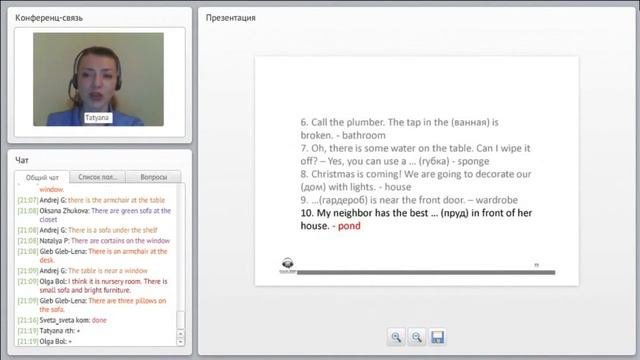The image size is (640, 360).
Task: Select Tatyana's webcam video
Action: (98, 79)
